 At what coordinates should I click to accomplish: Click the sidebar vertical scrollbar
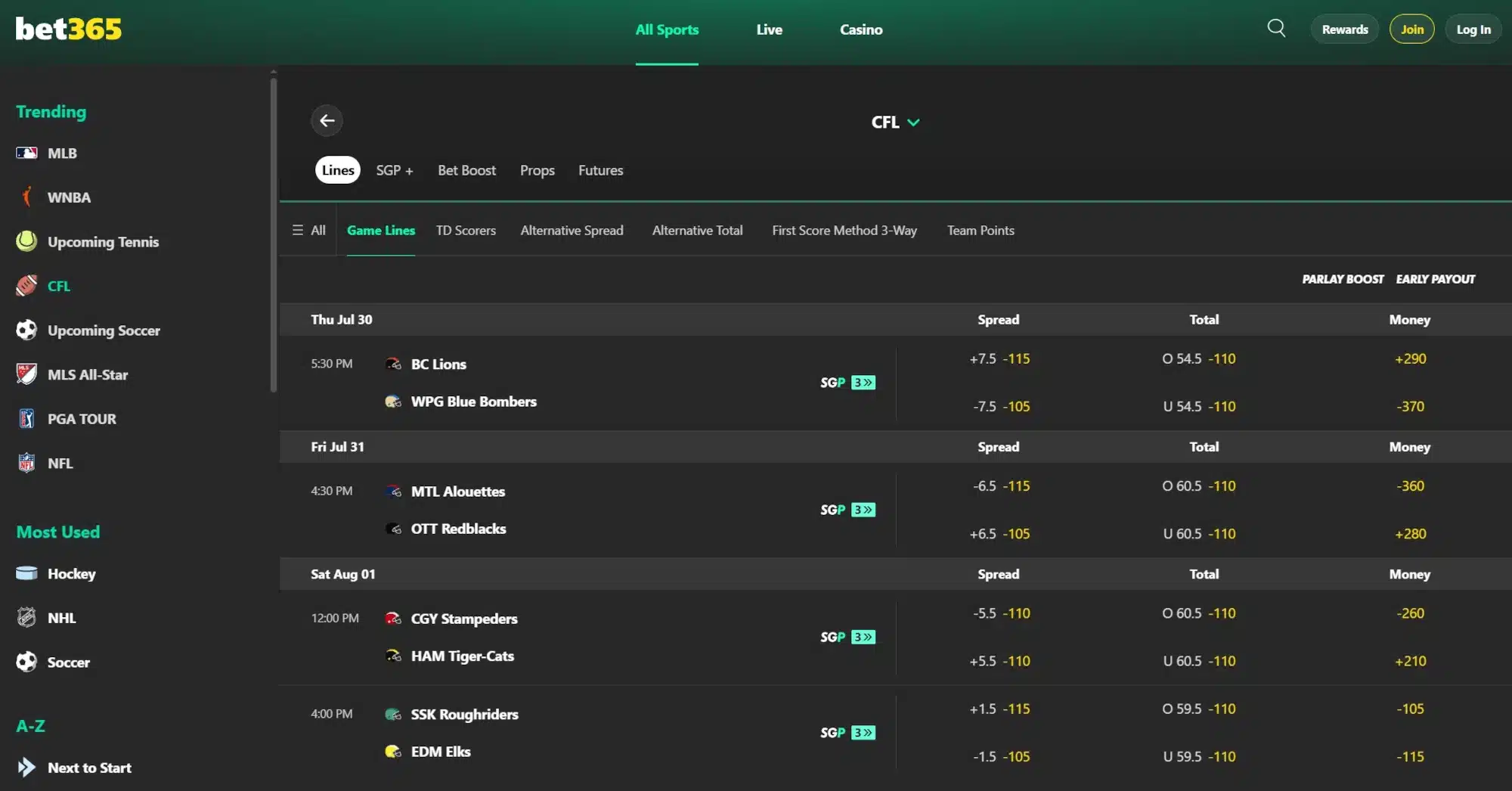click(273, 234)
